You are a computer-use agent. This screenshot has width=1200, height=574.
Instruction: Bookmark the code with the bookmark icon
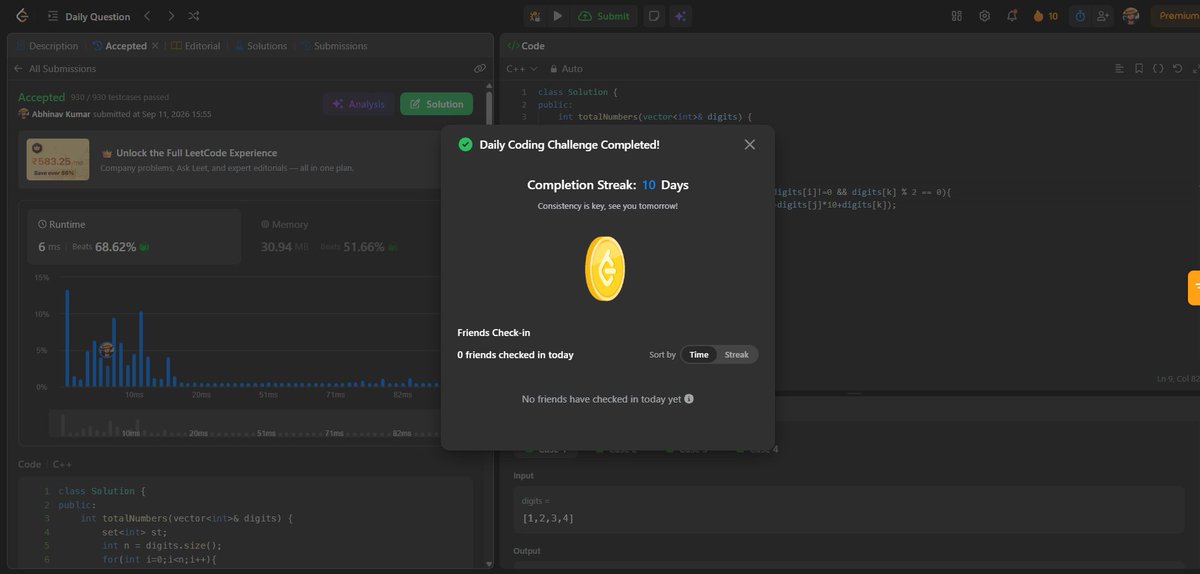[x=1139, y=69]
